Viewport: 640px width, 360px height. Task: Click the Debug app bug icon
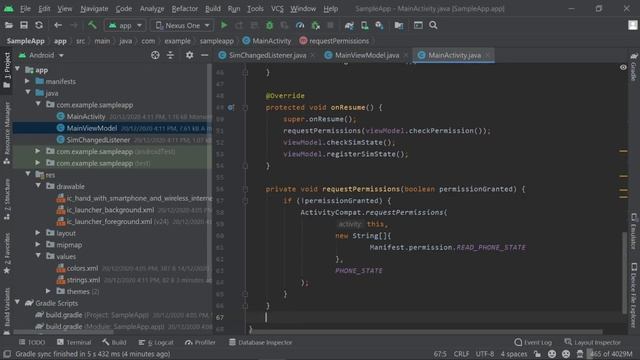point(269,25)
